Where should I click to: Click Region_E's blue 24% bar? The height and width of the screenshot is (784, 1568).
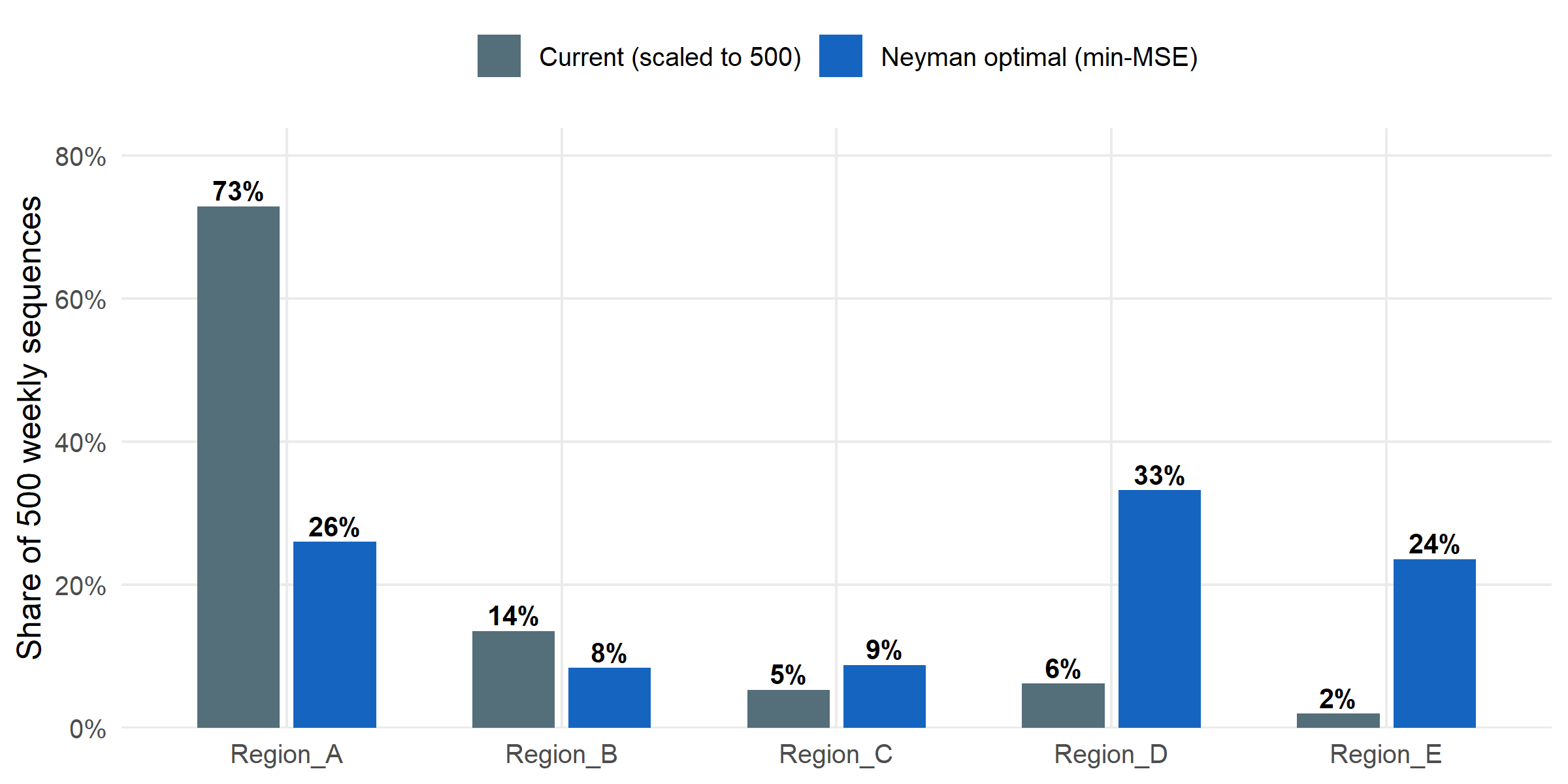[1434, 643]
